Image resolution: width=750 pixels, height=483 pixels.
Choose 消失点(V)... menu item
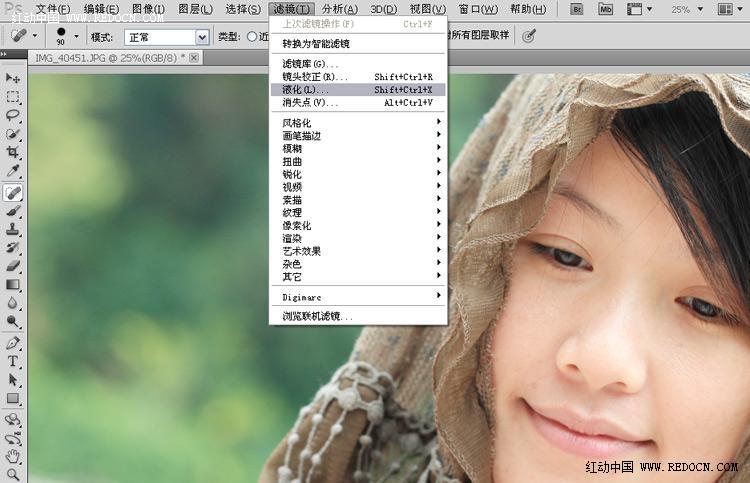(x=359, y=102)
